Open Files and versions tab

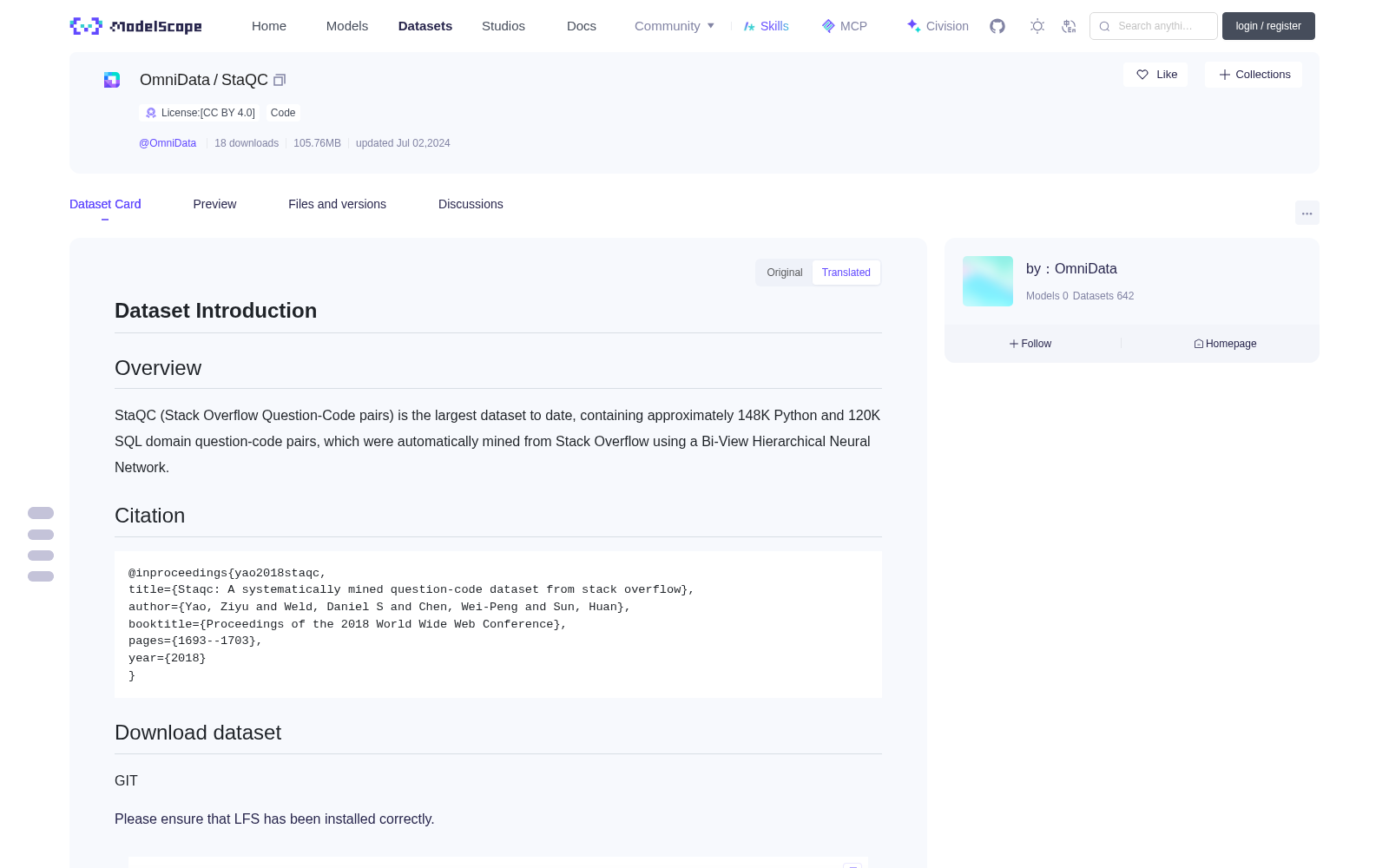(x=337, y=204)
